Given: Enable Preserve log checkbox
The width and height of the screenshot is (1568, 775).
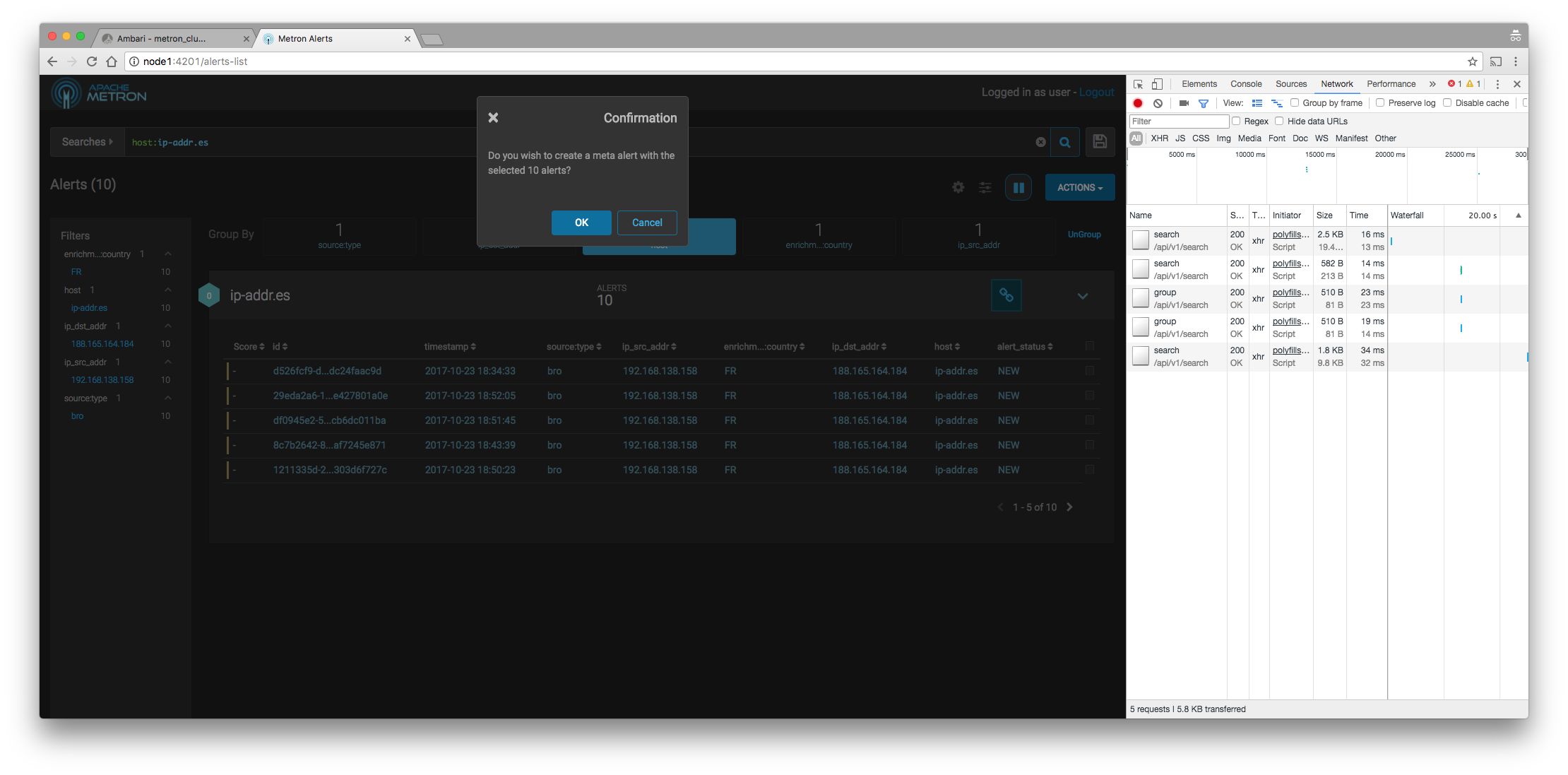Looking at the screenshot, I should coord(1380,103).
